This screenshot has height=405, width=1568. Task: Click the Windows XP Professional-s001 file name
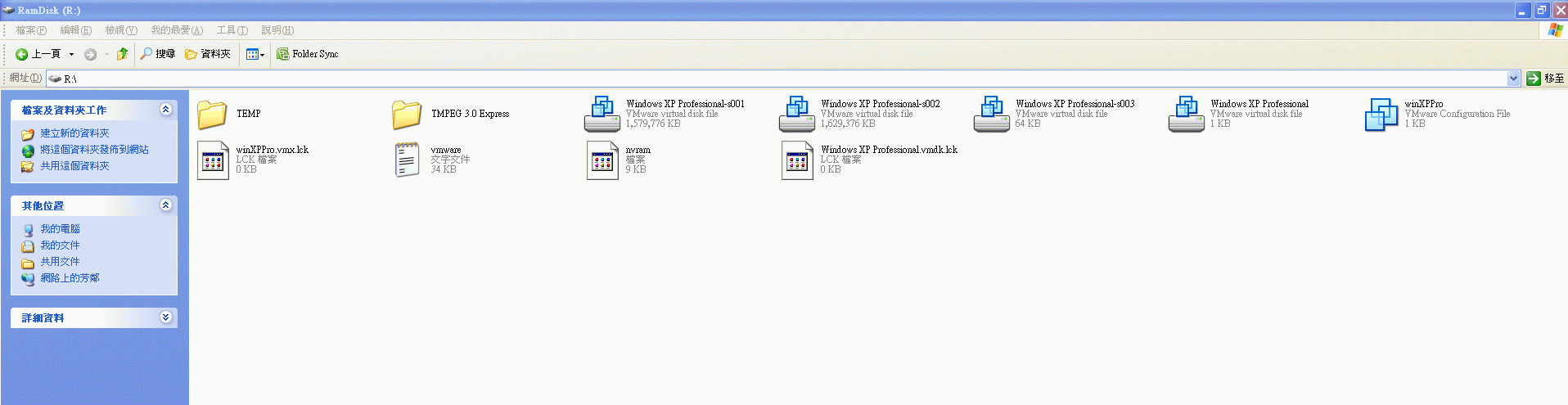point(685,104)
